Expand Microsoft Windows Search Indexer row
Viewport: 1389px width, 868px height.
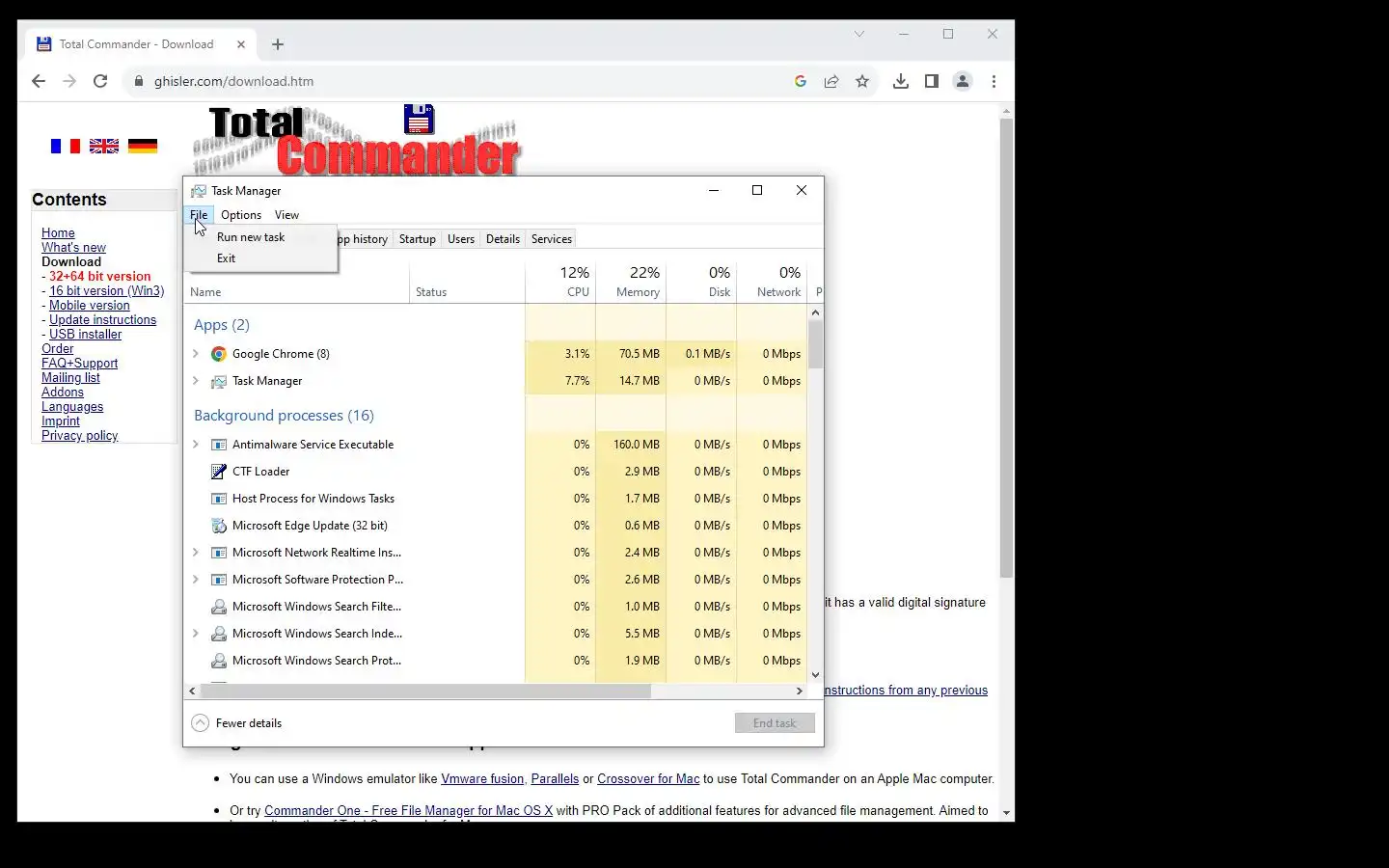tap(196, 634)
